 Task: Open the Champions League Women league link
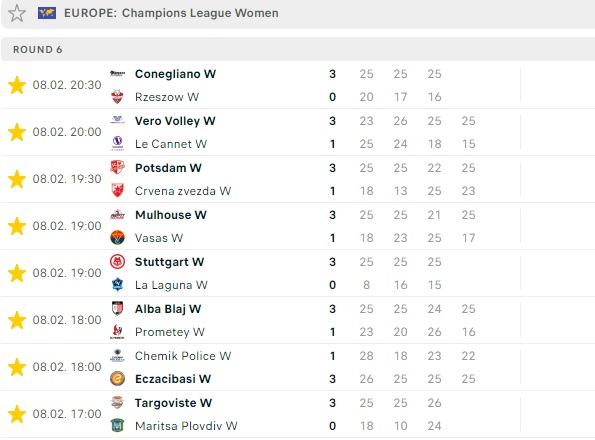[x=200, y=13]
